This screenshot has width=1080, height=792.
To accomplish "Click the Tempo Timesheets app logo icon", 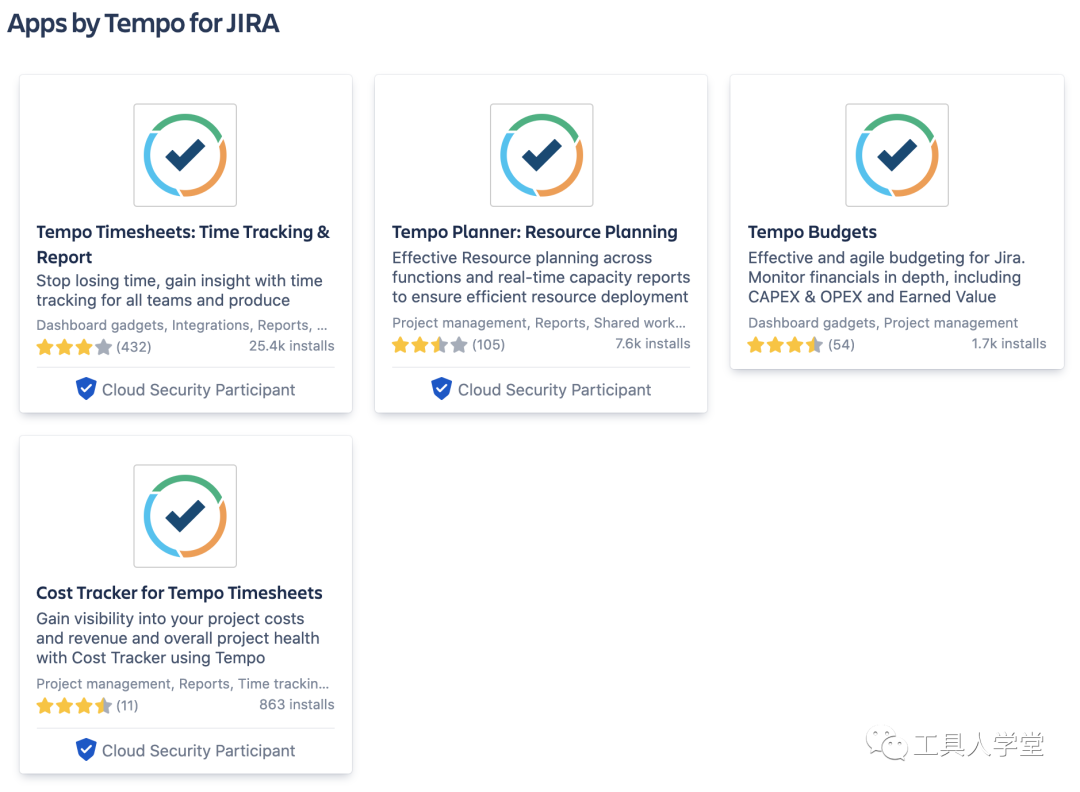I will click(185, 155).
